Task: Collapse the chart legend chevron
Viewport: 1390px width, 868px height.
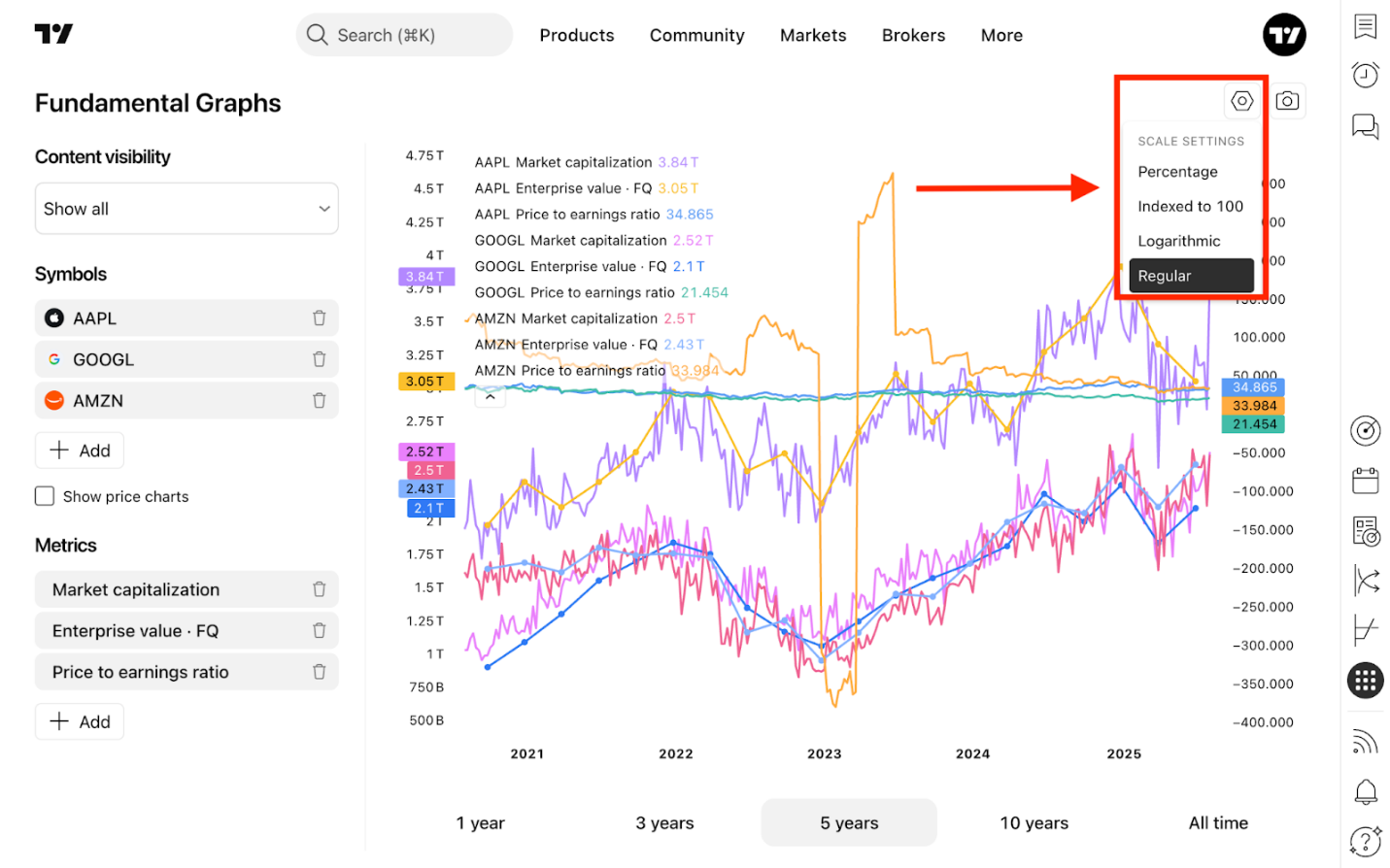Action: 490,396
